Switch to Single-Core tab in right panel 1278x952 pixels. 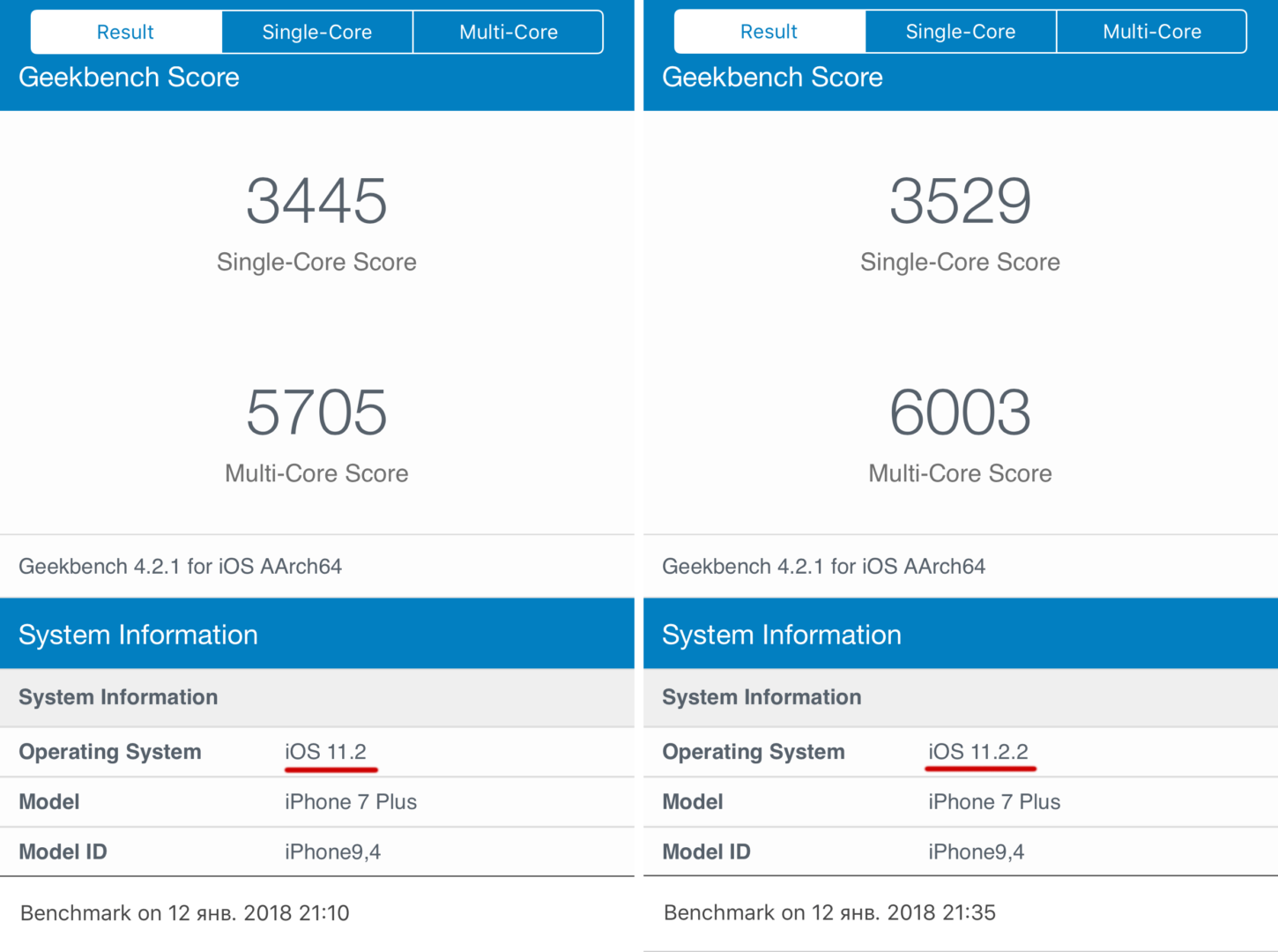click(961, 32)
